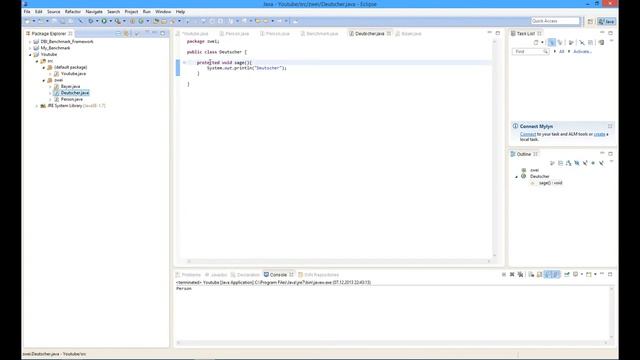640x360 pixels.
Task: Toggle Focus on Workweek in Task List
Action: tap(571, 42)
